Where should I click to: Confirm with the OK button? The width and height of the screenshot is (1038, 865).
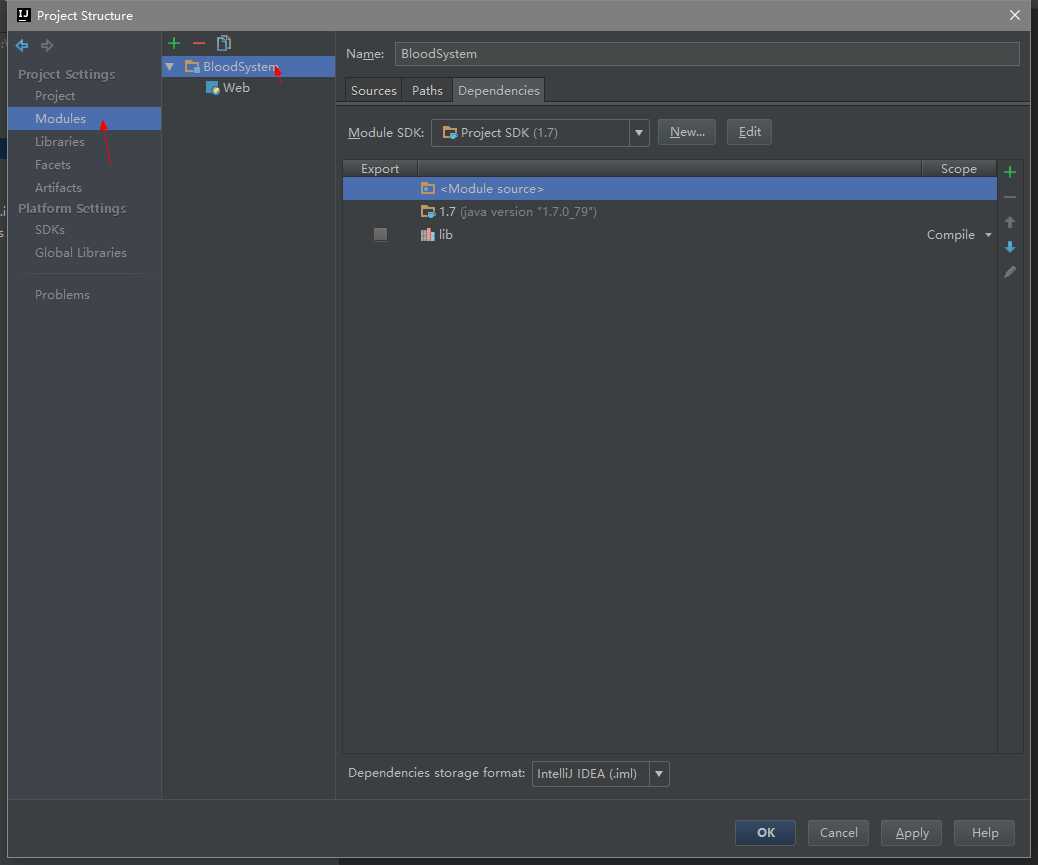(765, 833)
